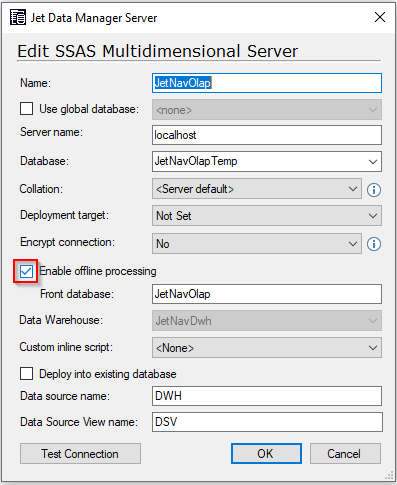
Task: Open the Encrypt connection dropdown
Action: click(x=257, y=244)
